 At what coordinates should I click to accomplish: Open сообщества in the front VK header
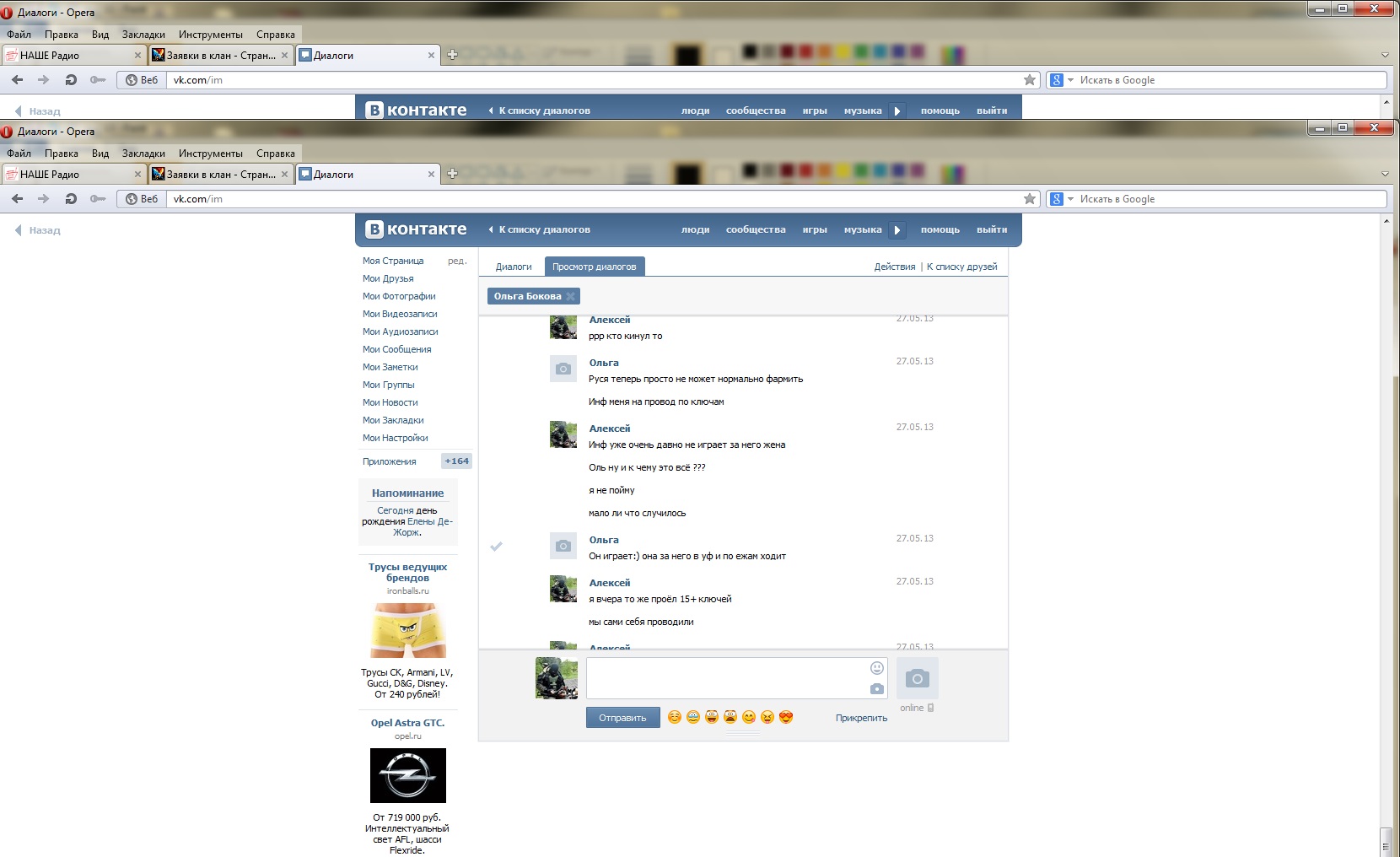pyautogui.click(x=756, y=229)
